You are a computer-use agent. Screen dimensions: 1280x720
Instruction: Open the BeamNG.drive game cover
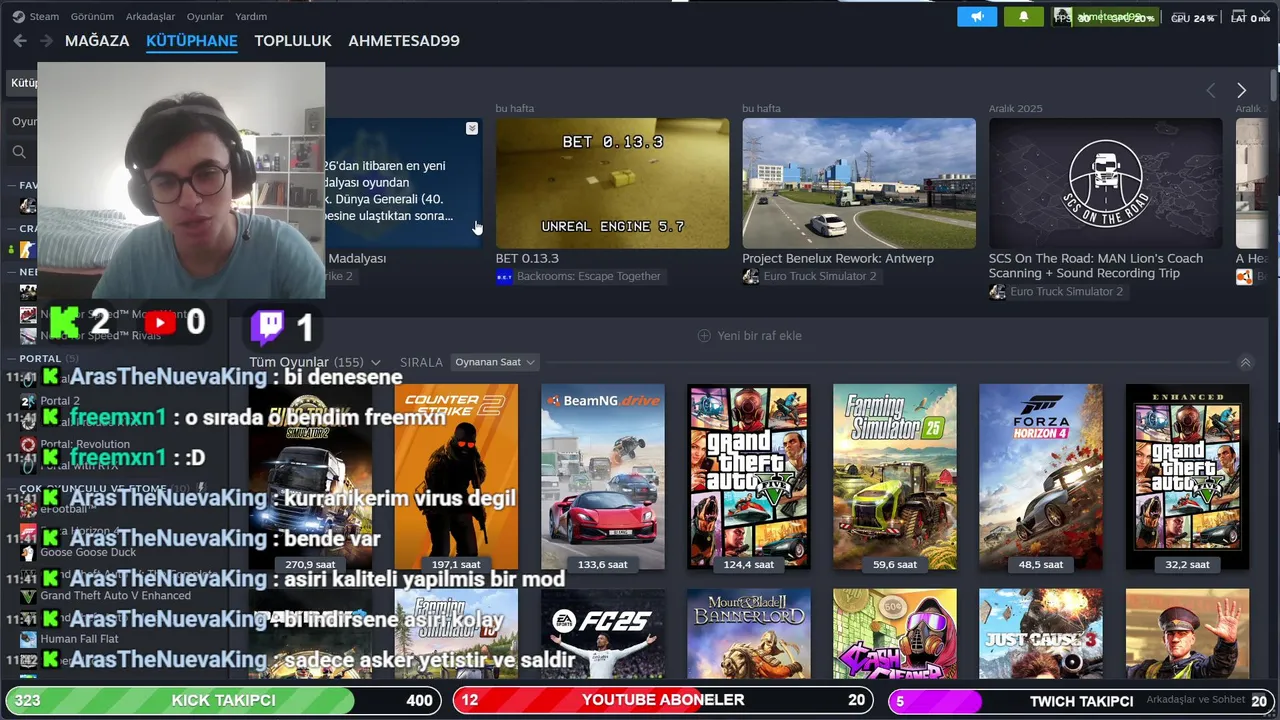603,477
